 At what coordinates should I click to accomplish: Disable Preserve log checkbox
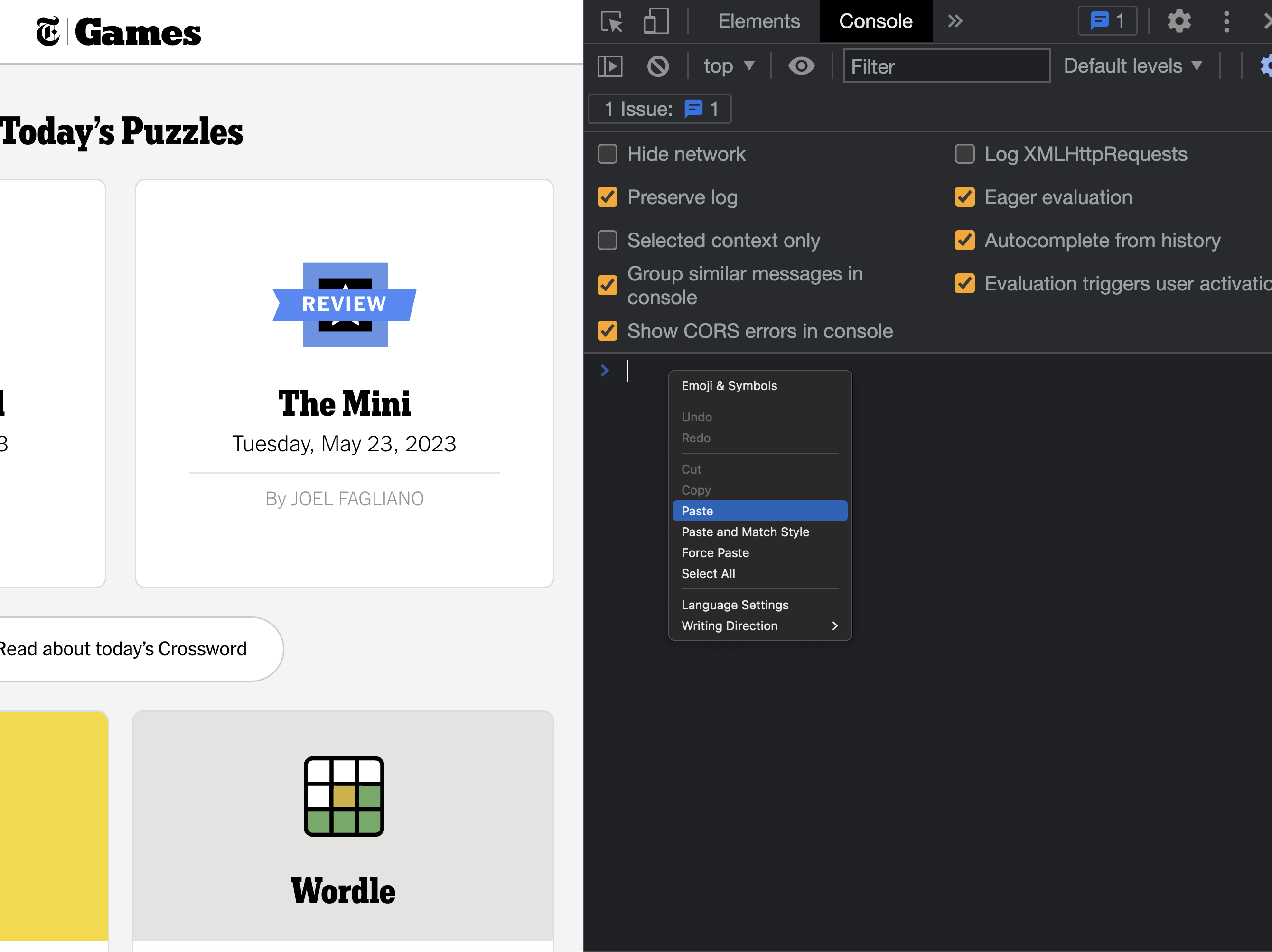[607, 197]
